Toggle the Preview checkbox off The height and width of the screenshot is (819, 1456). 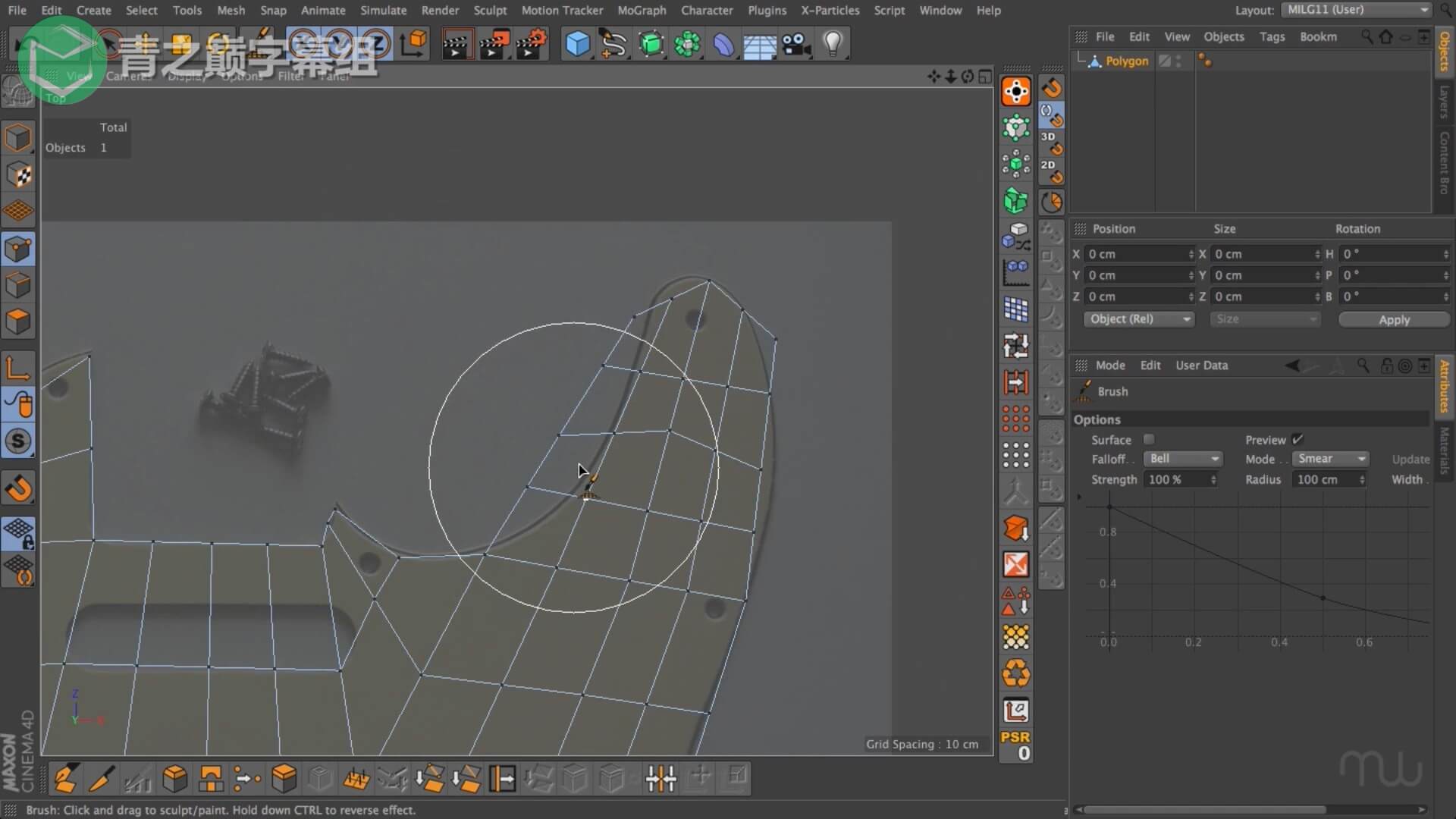pyautogui.click(x=1298, y=440)
